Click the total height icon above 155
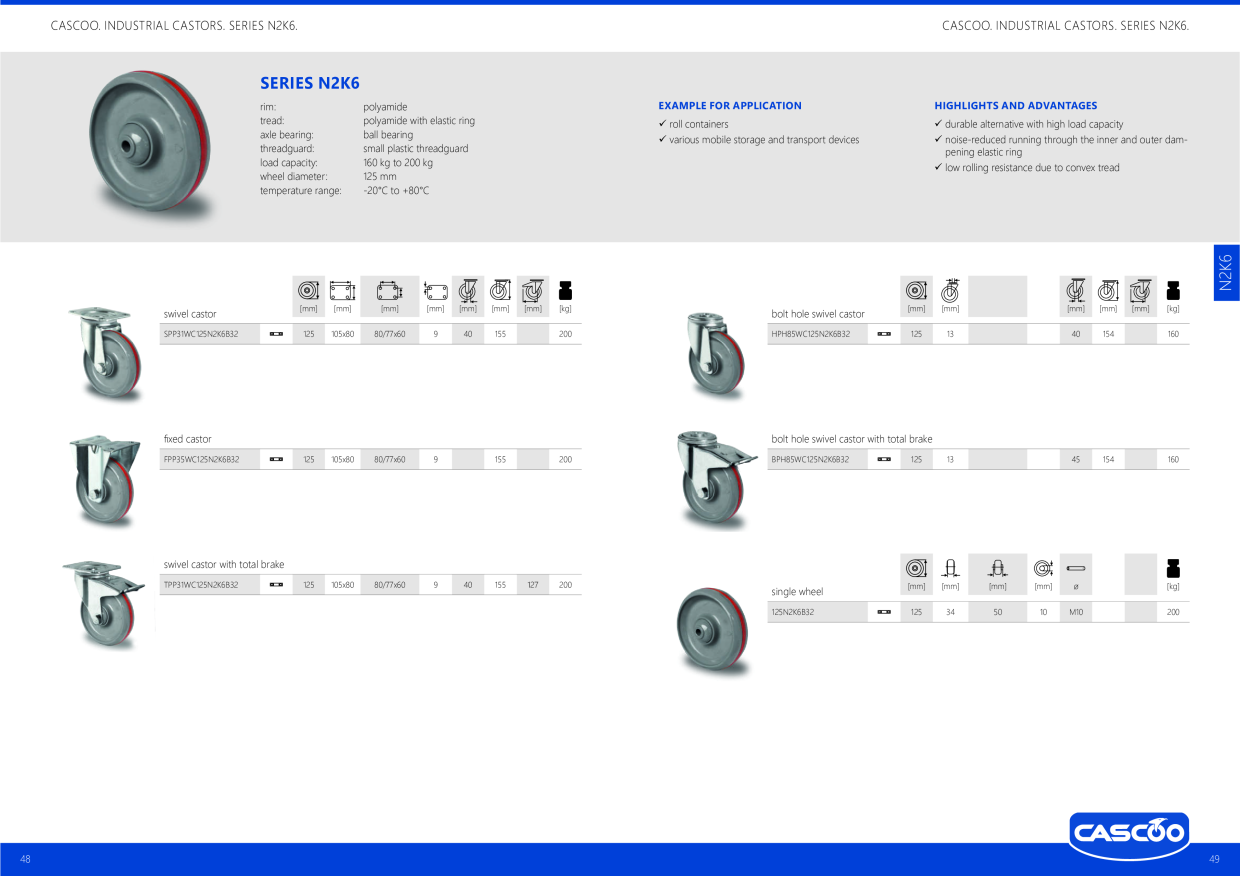Screen dimensions: 1240x876 tap(500, 291)
